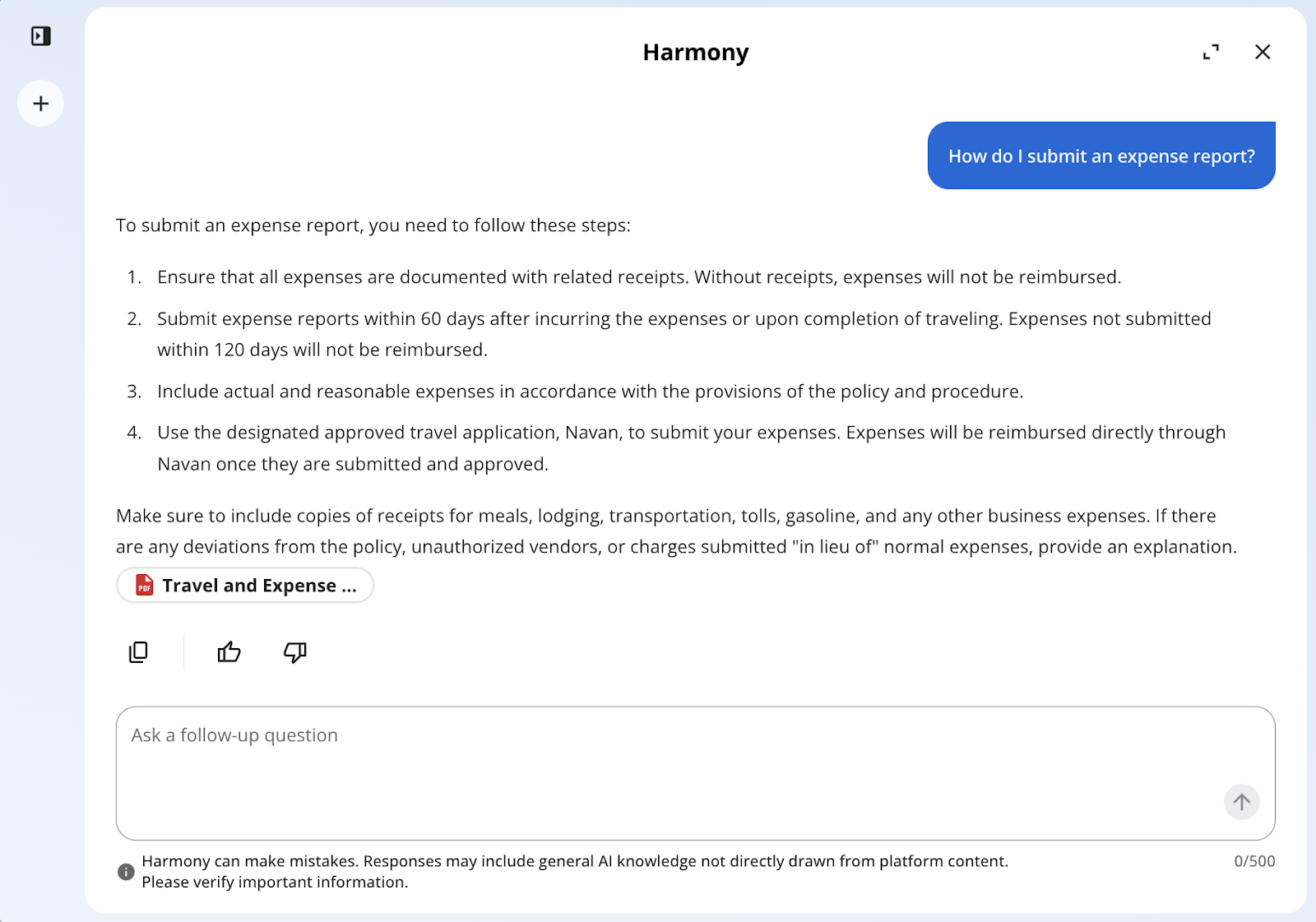Start a new chat with plus button
This screenshot has width=1316, height=922.
[x=40, y=104]
